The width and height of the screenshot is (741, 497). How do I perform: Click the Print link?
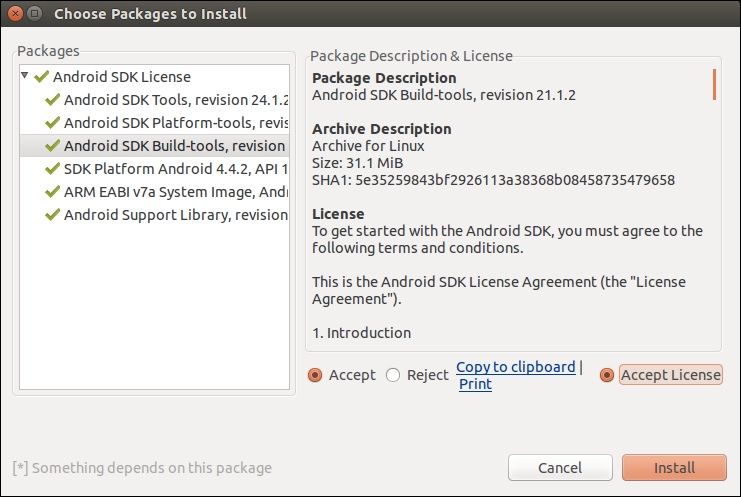tap(475, 384)
